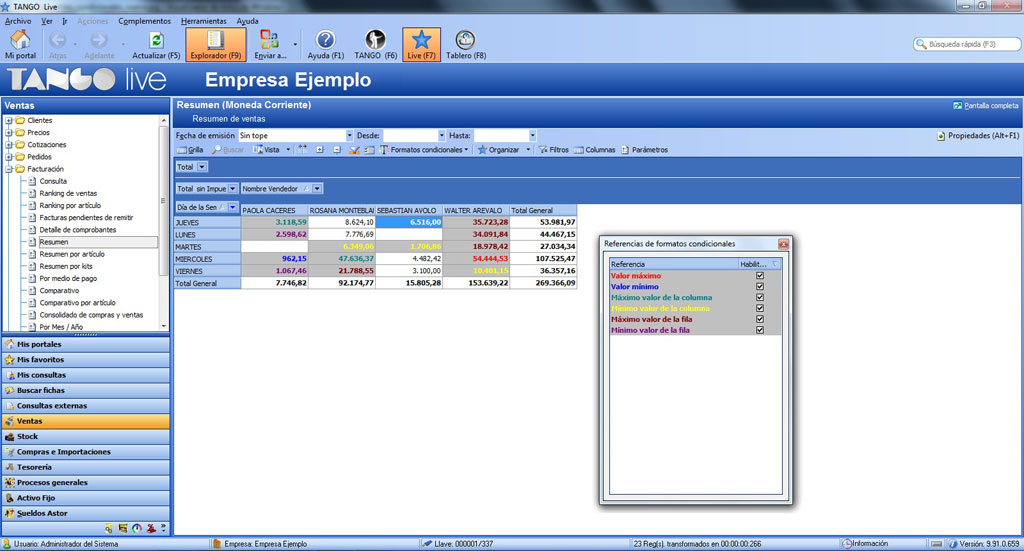Click the tree panel scrollbar down arrow
Viewport: 1024px width, 551px height.
click(x=164, y=326)
